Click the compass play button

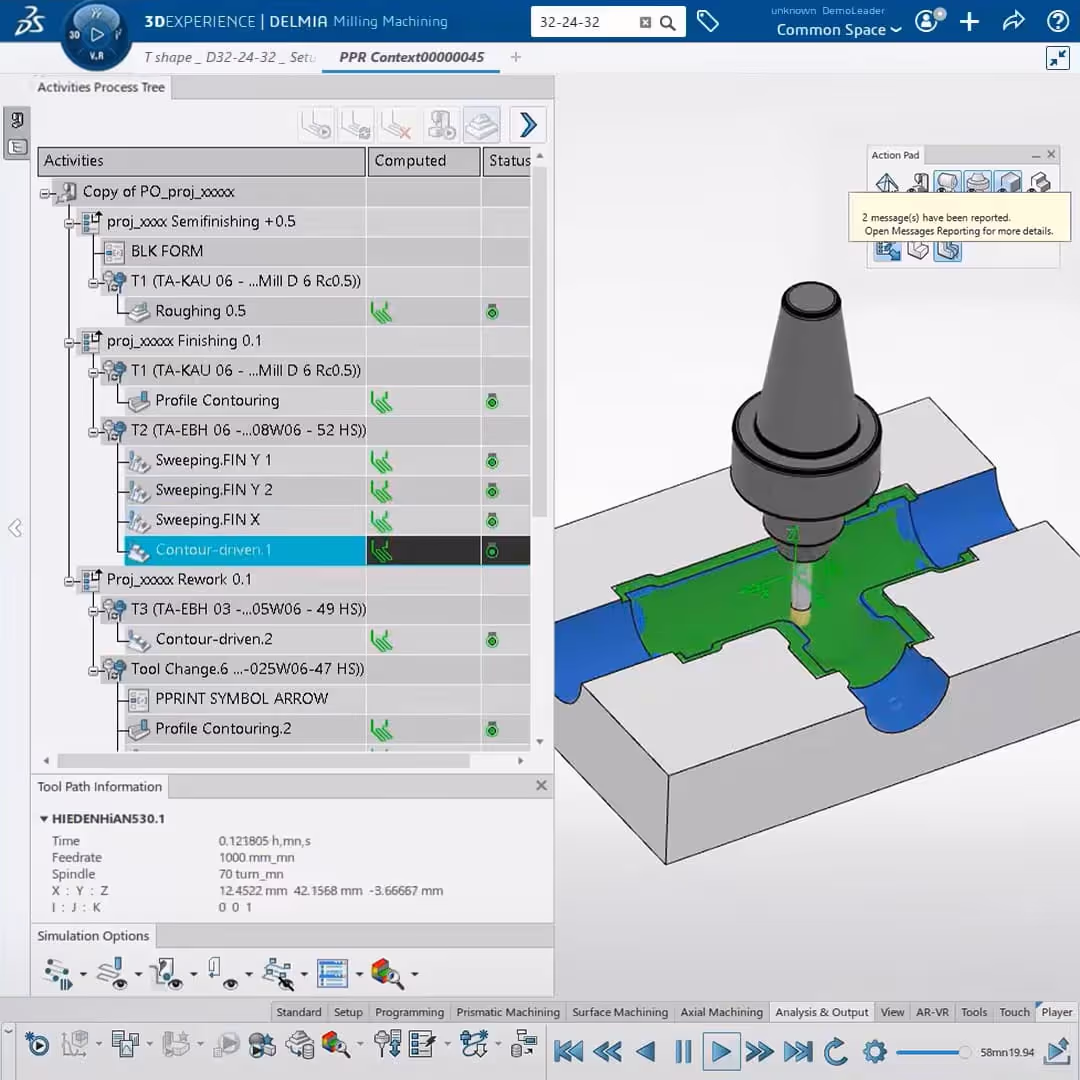point(97,34)
